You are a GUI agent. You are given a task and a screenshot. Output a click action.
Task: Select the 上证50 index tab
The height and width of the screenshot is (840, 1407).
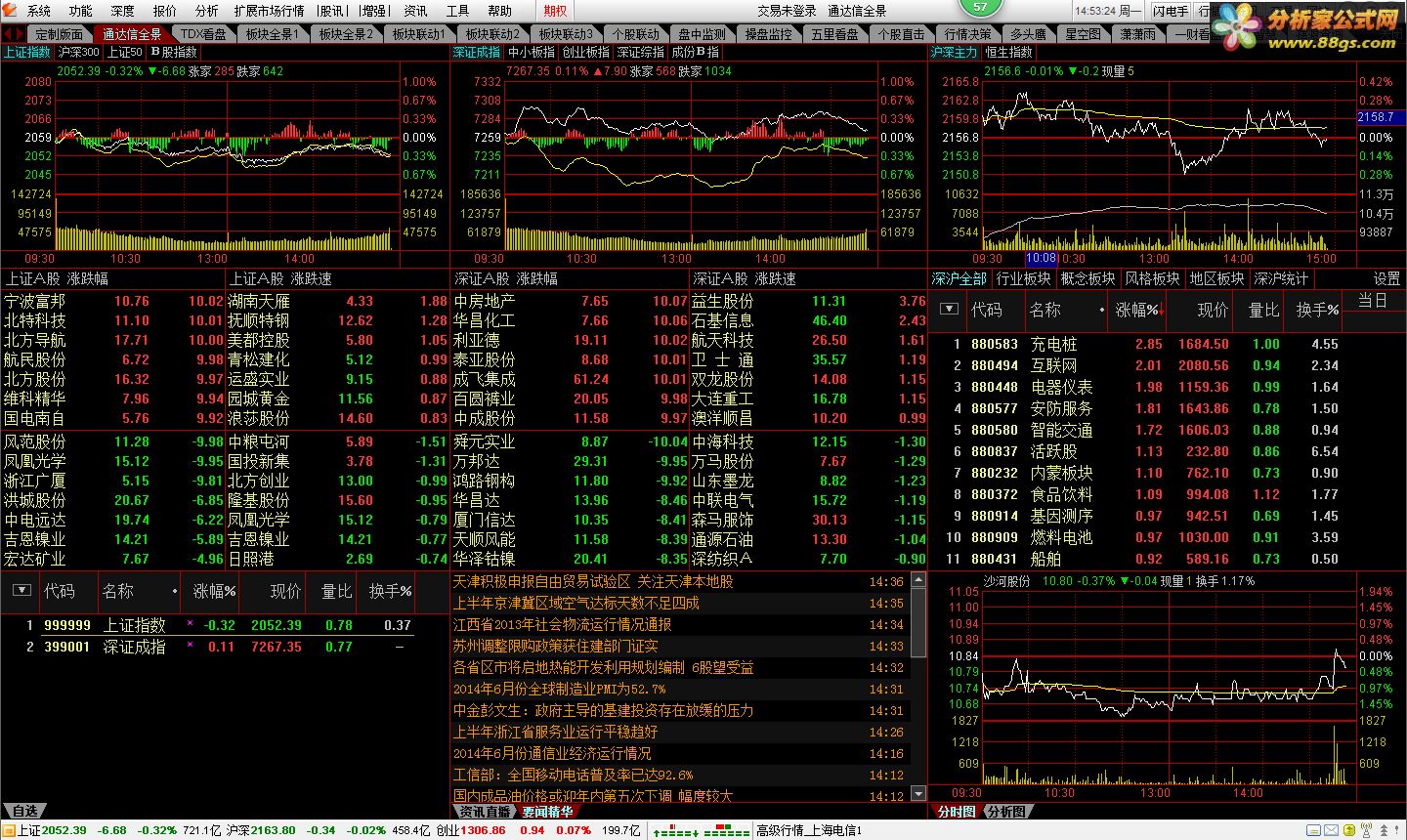pyautogui.click(x=124, y=52)
